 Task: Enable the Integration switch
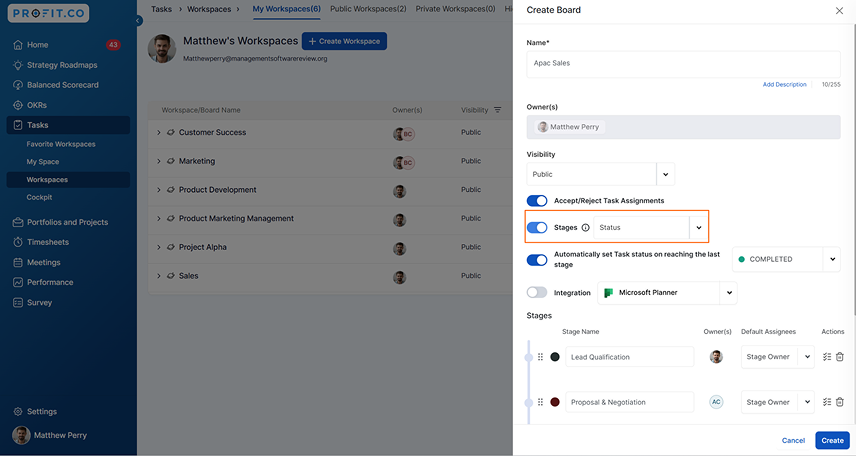(537, 292)
